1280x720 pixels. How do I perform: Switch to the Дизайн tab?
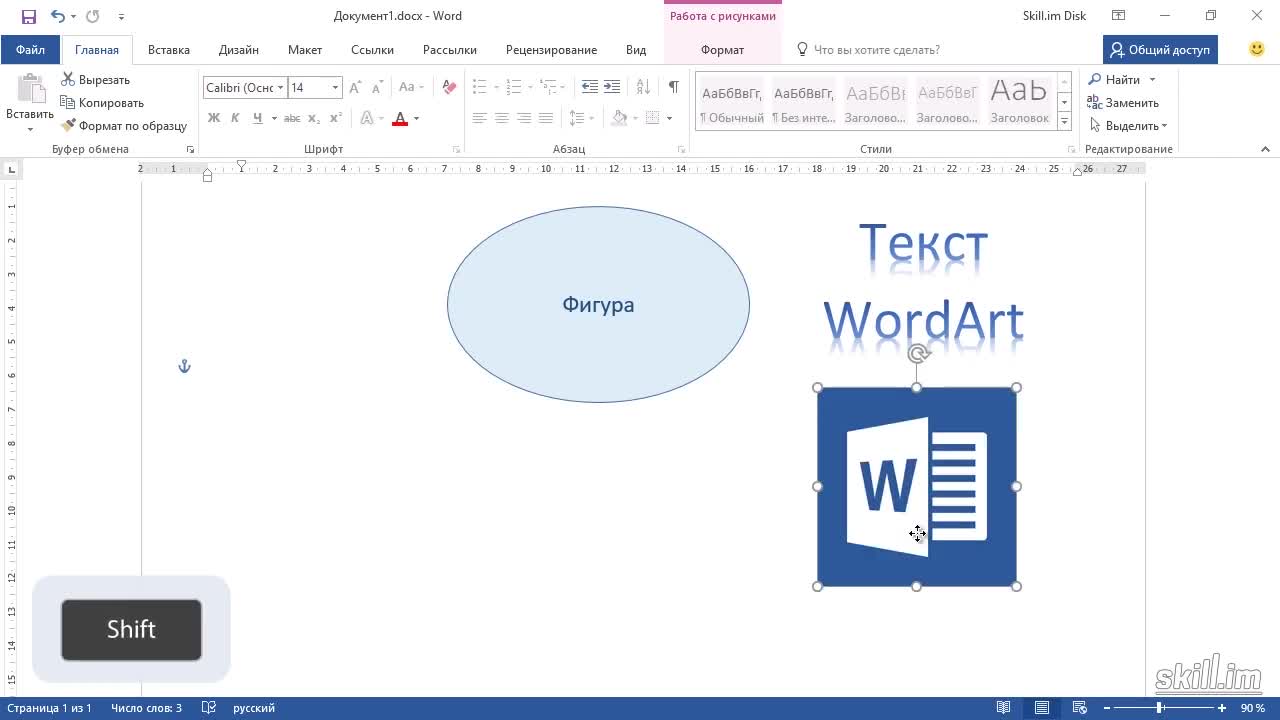coord(239,49)
